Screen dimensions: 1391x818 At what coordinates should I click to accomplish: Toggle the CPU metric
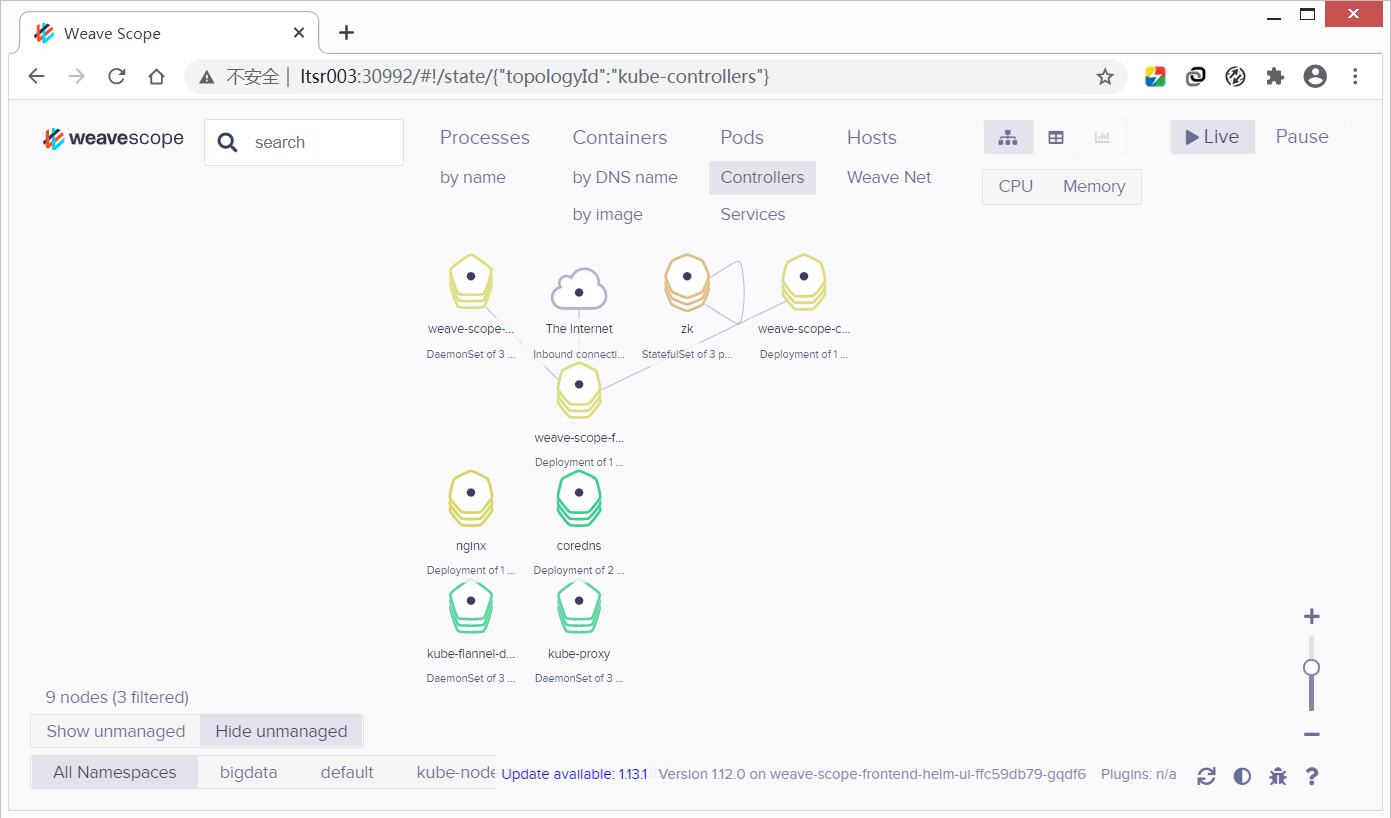[1016, 186]
